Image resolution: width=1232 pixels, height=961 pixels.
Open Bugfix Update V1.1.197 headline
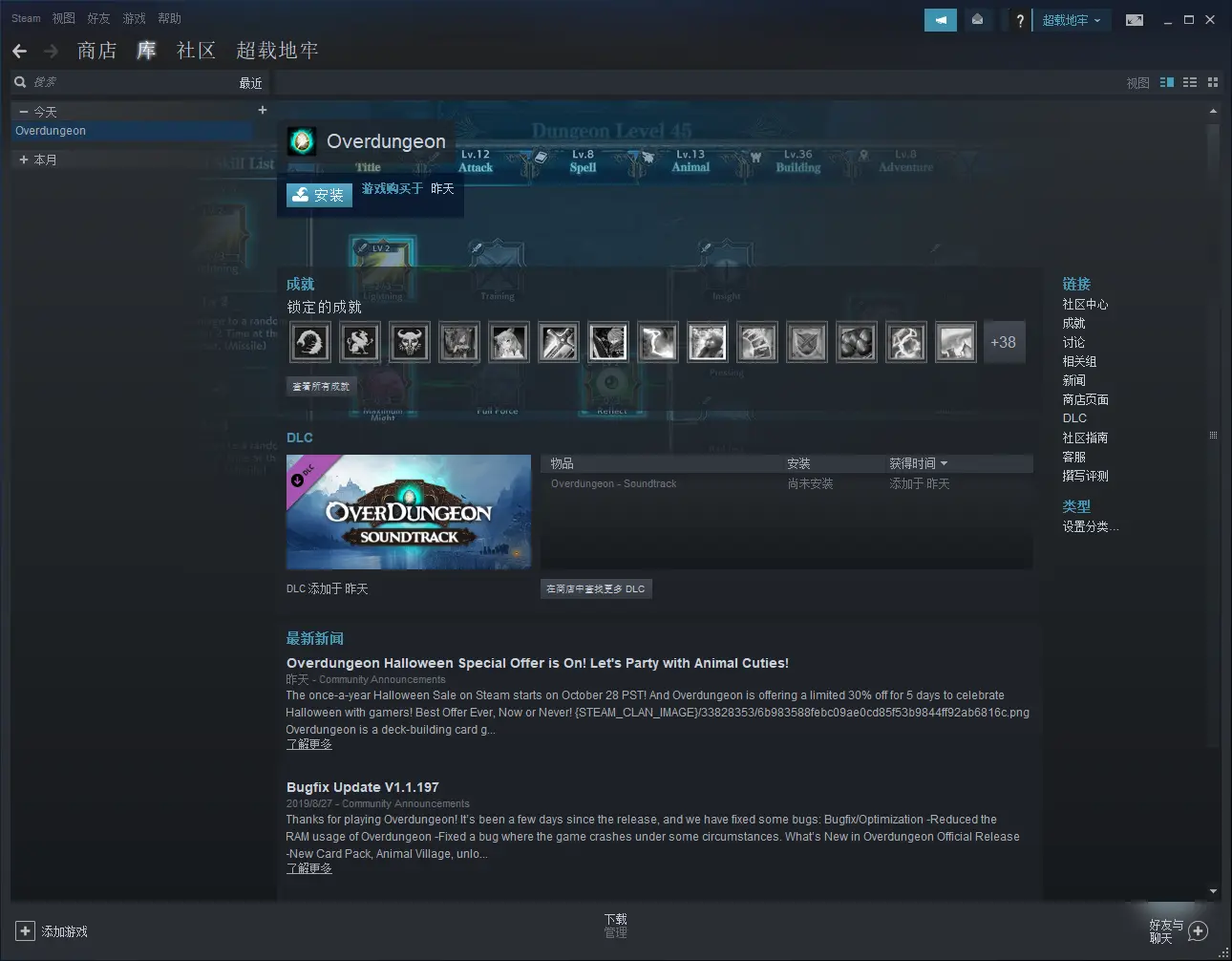(363, 787)
